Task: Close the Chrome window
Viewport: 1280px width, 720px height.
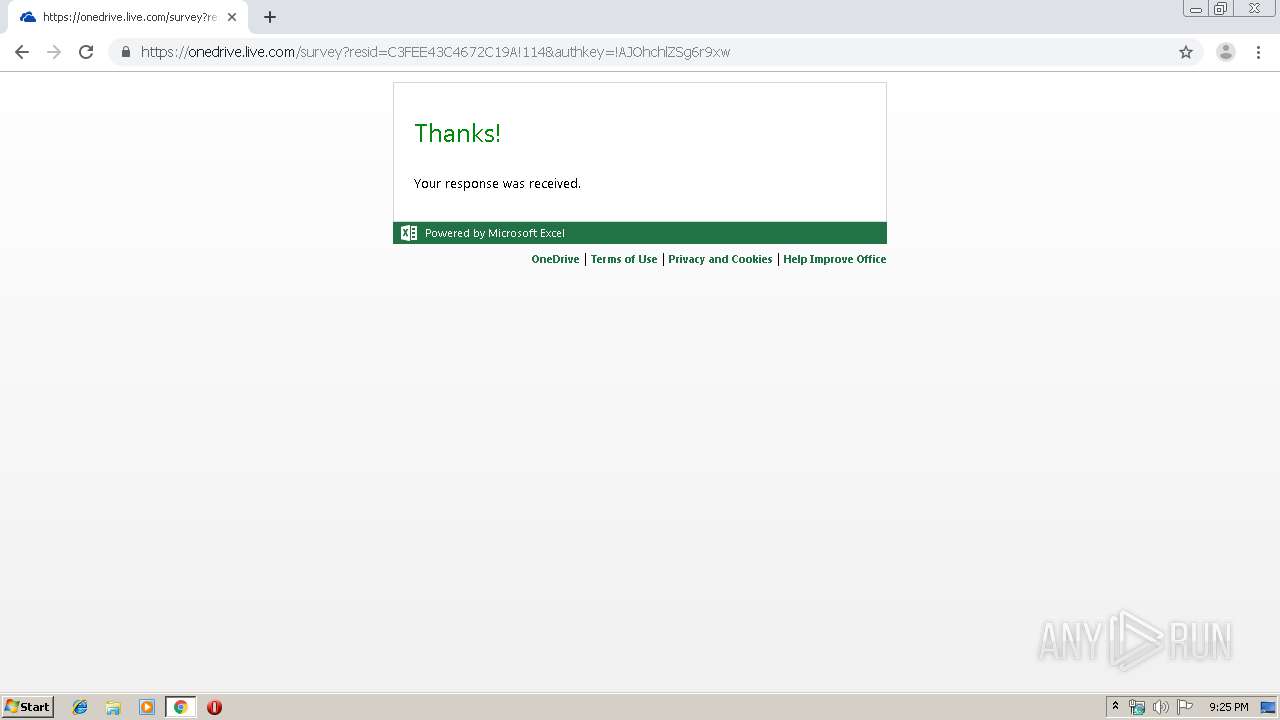Action: tap(1254, 8)
